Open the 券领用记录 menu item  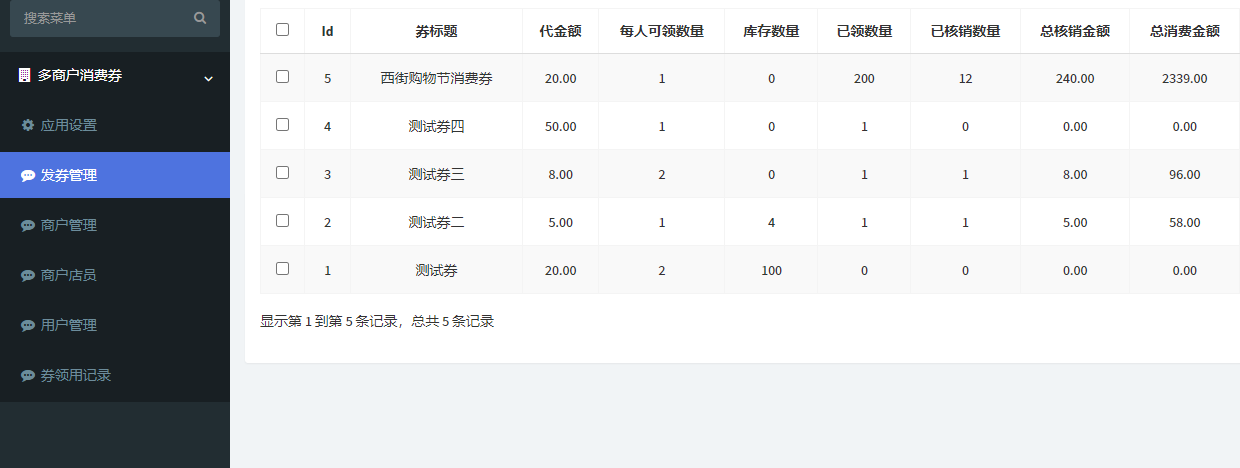[75, 375]
